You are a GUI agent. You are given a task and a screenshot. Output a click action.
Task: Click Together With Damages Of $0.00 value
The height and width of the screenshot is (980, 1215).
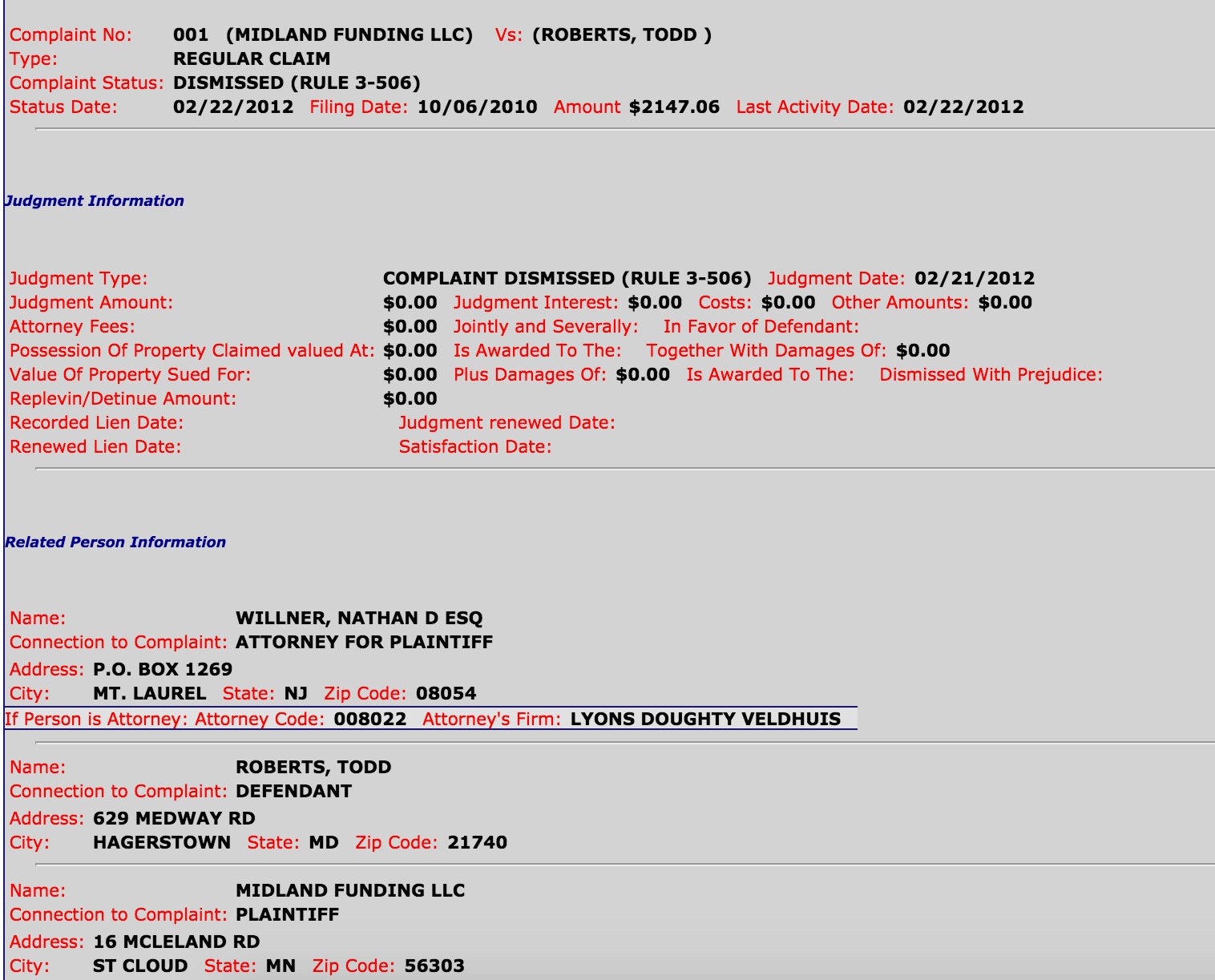point(922,351)
